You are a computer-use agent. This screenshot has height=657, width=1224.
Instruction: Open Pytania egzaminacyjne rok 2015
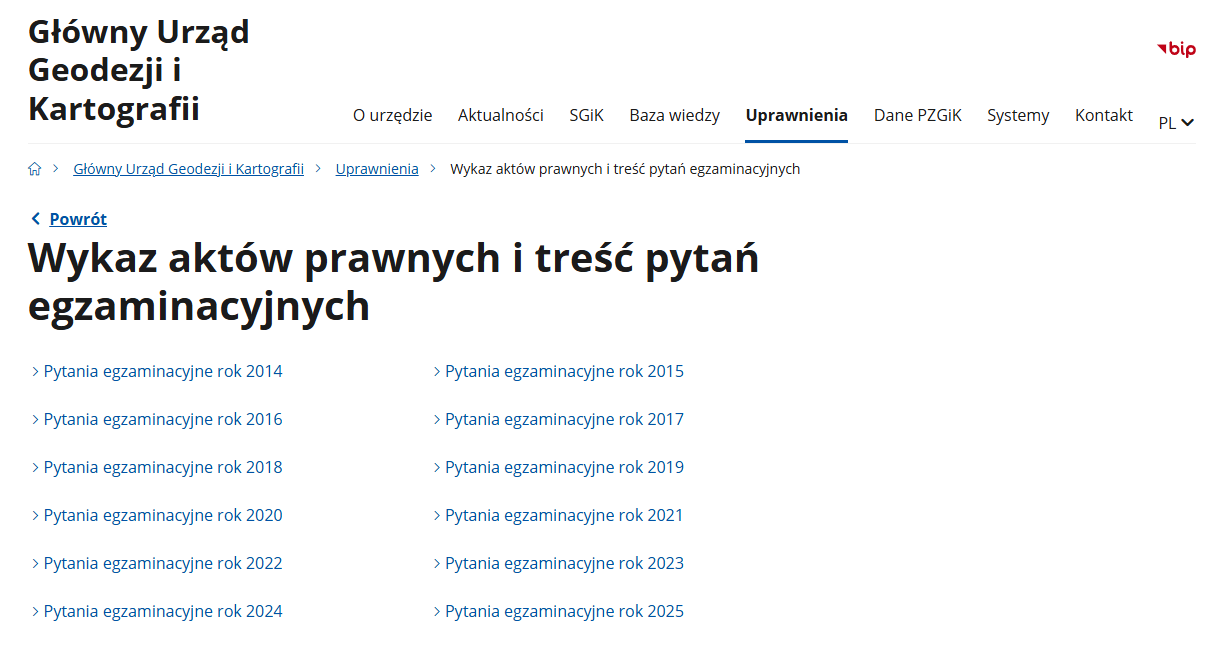(564, 371)
